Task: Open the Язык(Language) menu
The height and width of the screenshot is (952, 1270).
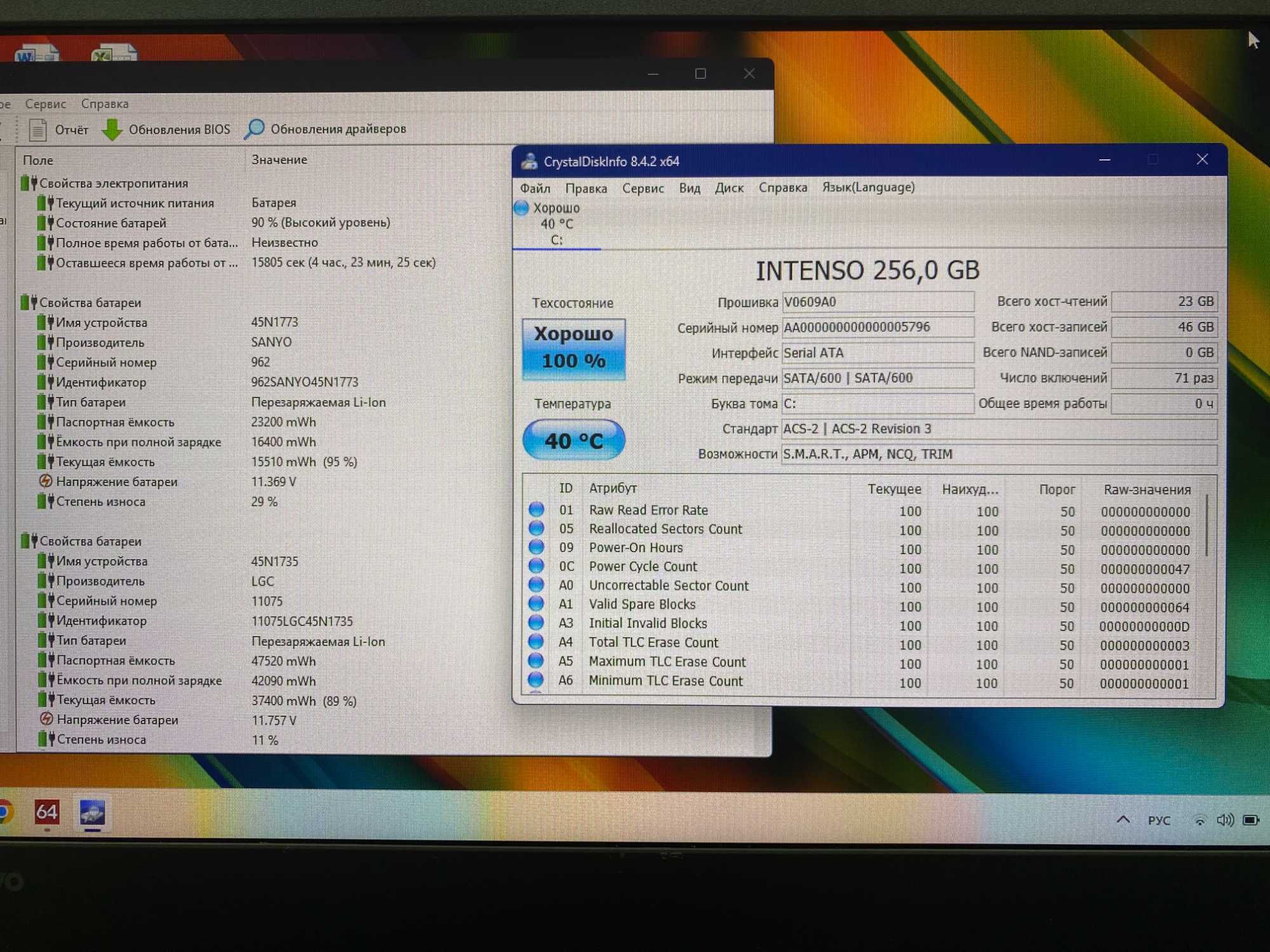Action: point(868,187)
